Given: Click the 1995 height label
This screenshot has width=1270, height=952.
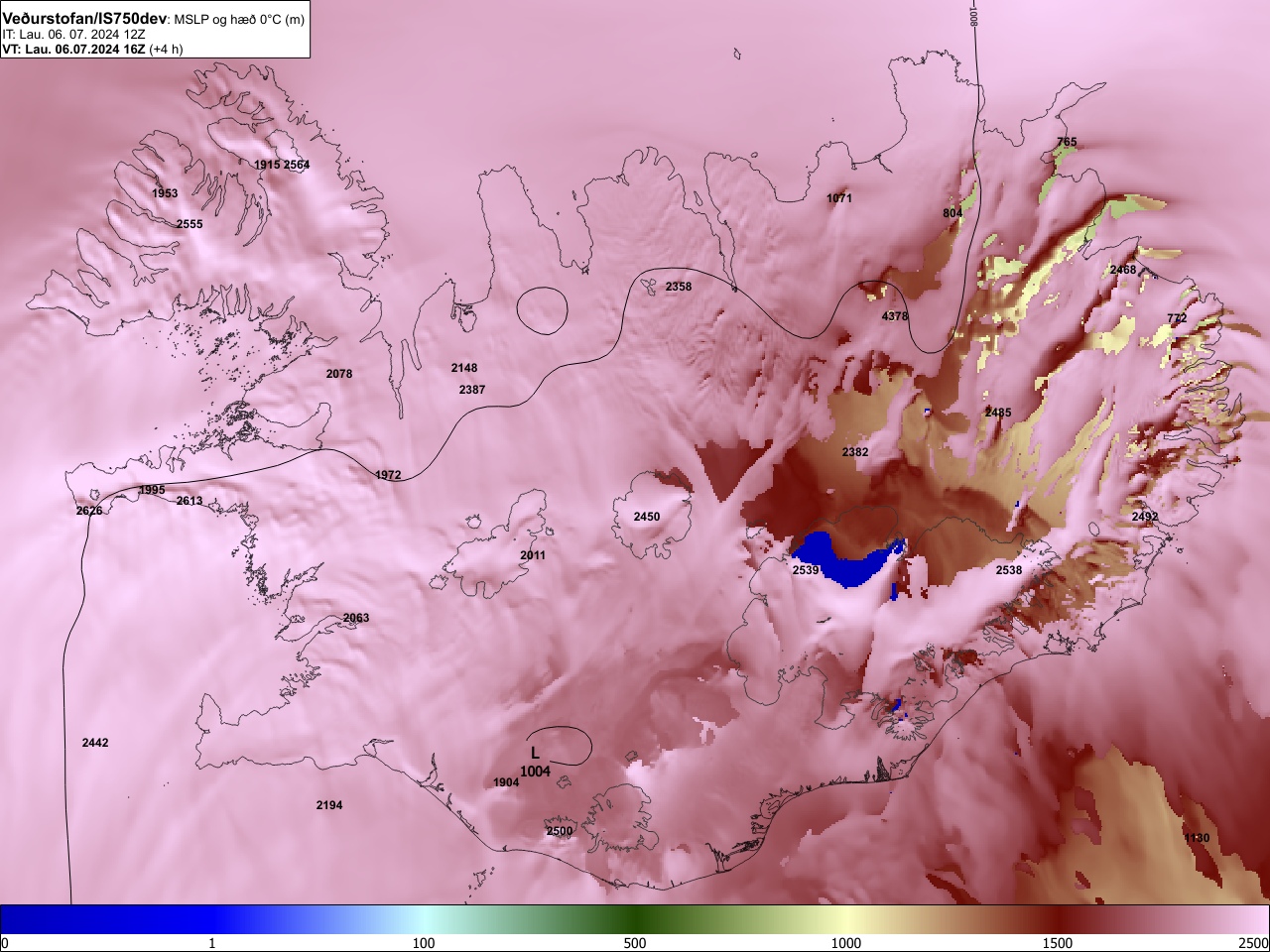Looking at the screenshot, I should tap(152, 490).
